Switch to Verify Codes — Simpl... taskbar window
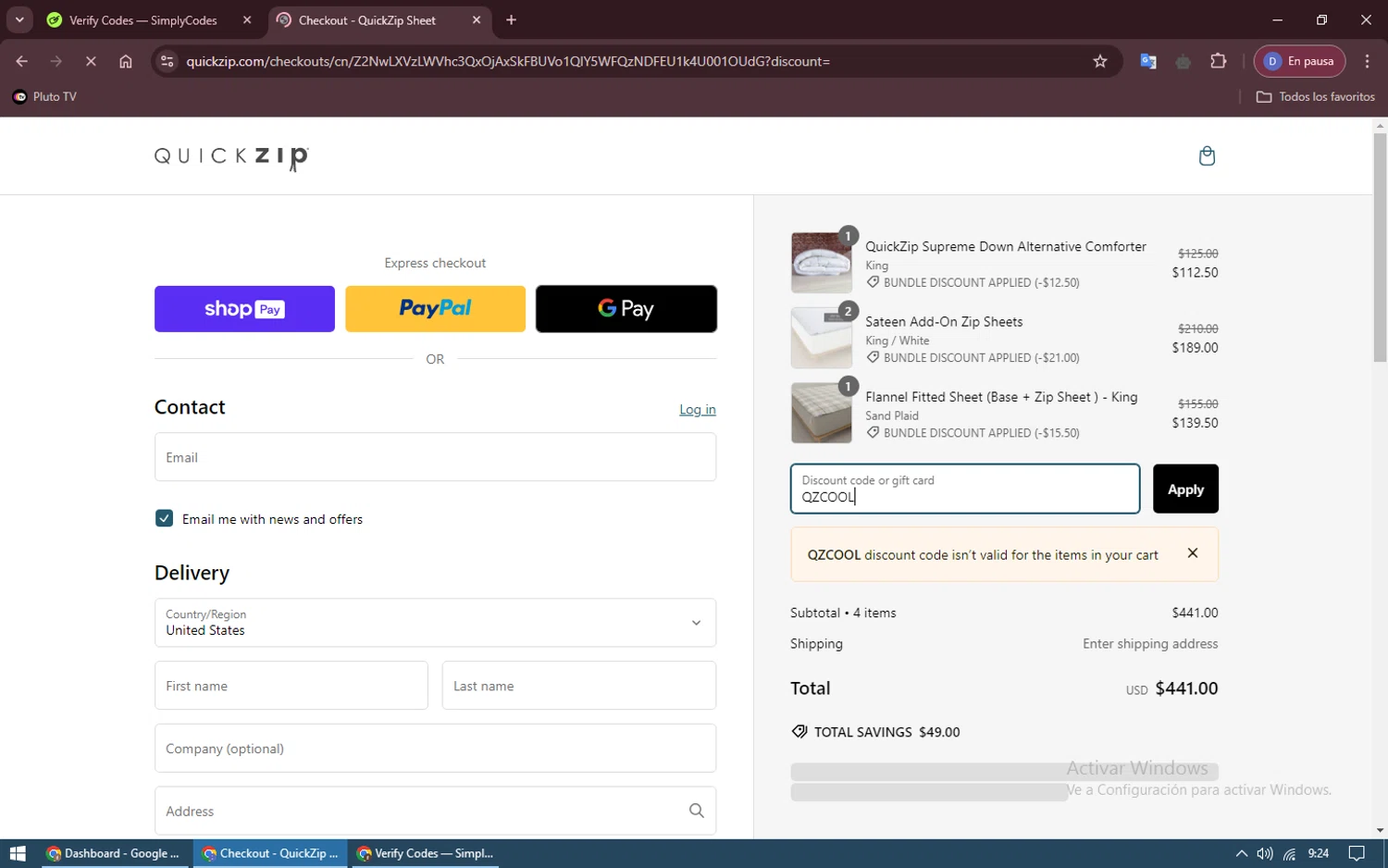This screenshot has height=868, width=1388. pos(427,853)
